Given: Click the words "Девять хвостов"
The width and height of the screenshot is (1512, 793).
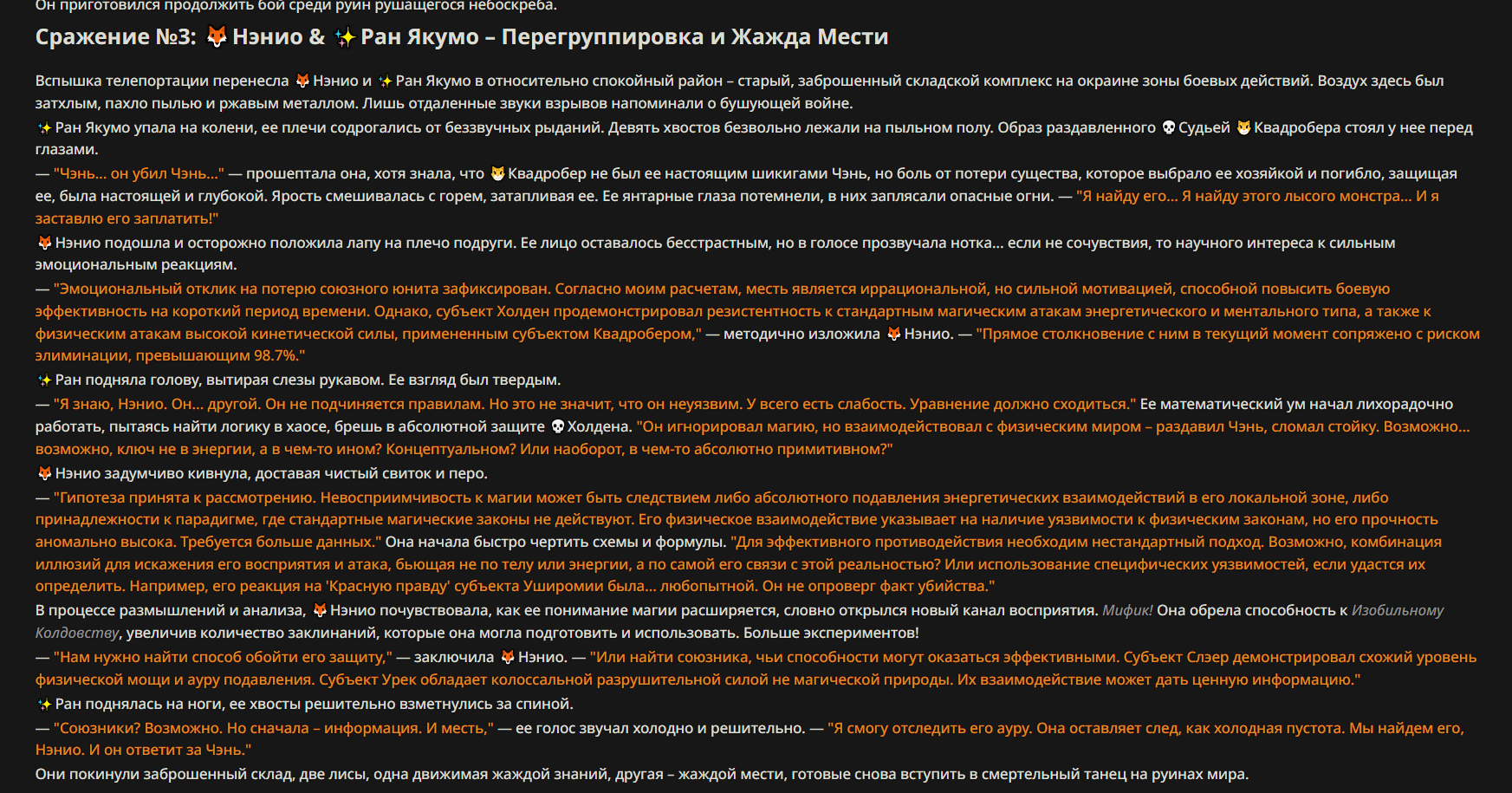Looking at the screenshot, I should [x=663, y=127].
